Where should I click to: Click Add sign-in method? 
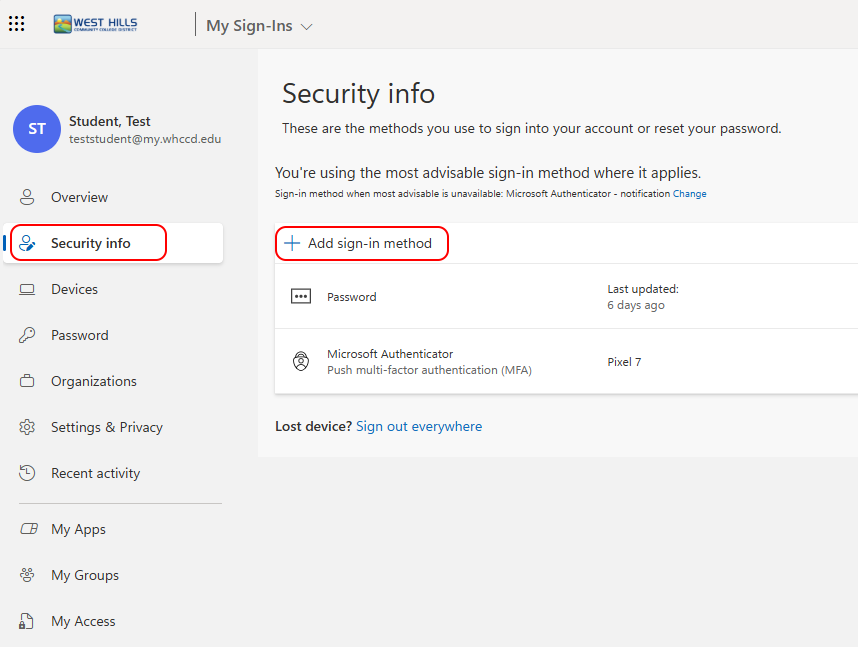pyautogui.click(x=361, y=243)
